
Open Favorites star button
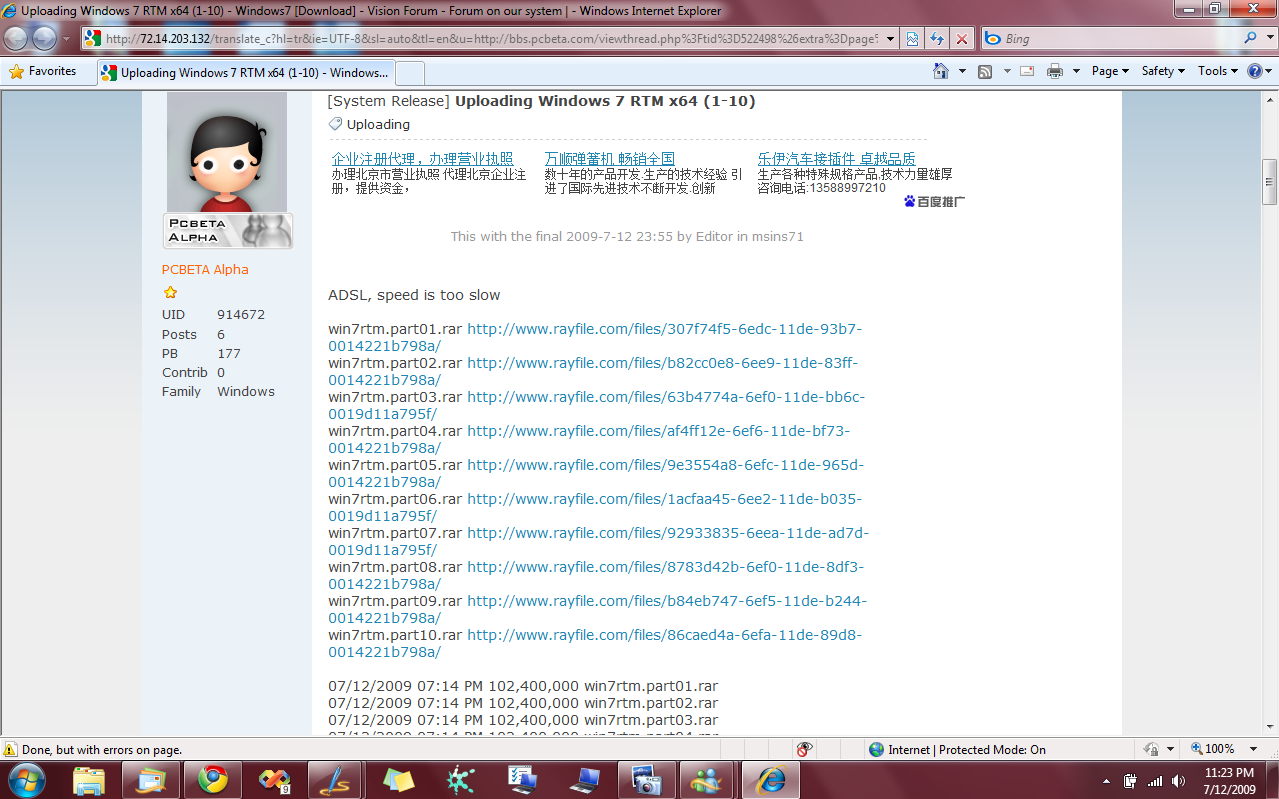point(43,71)
